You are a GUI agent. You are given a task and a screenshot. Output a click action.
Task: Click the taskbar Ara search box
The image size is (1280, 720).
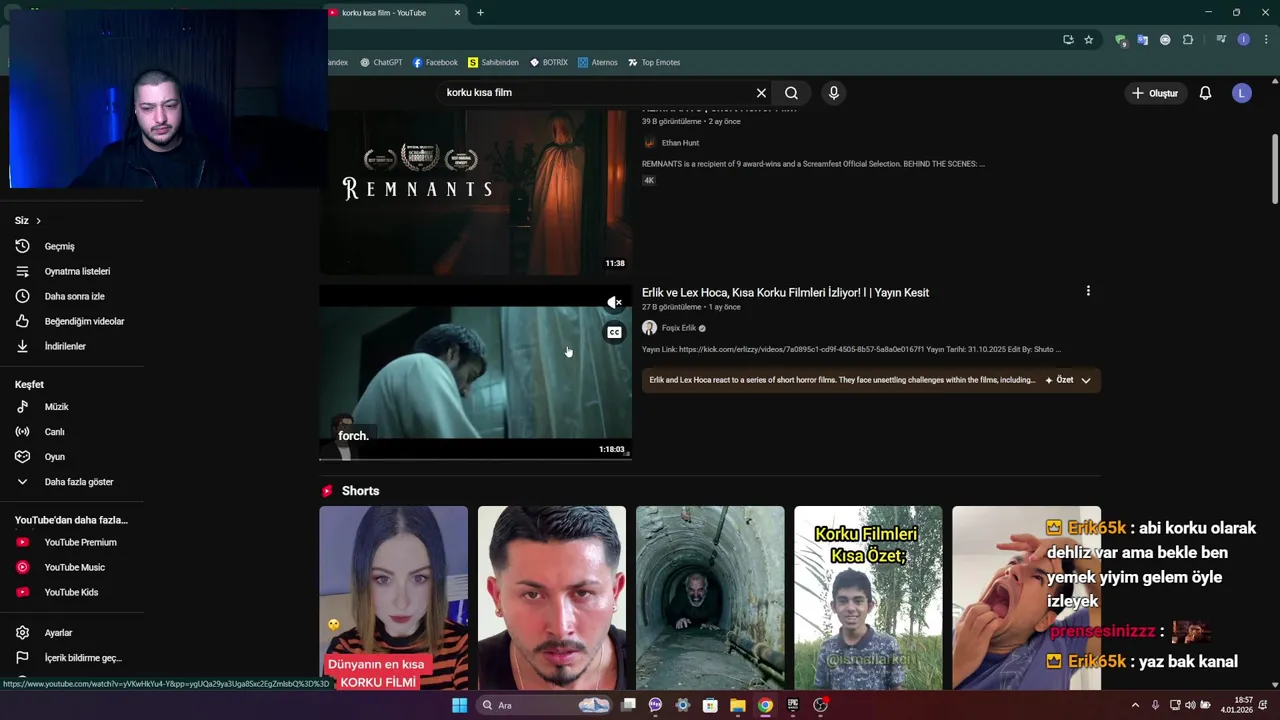545,705
